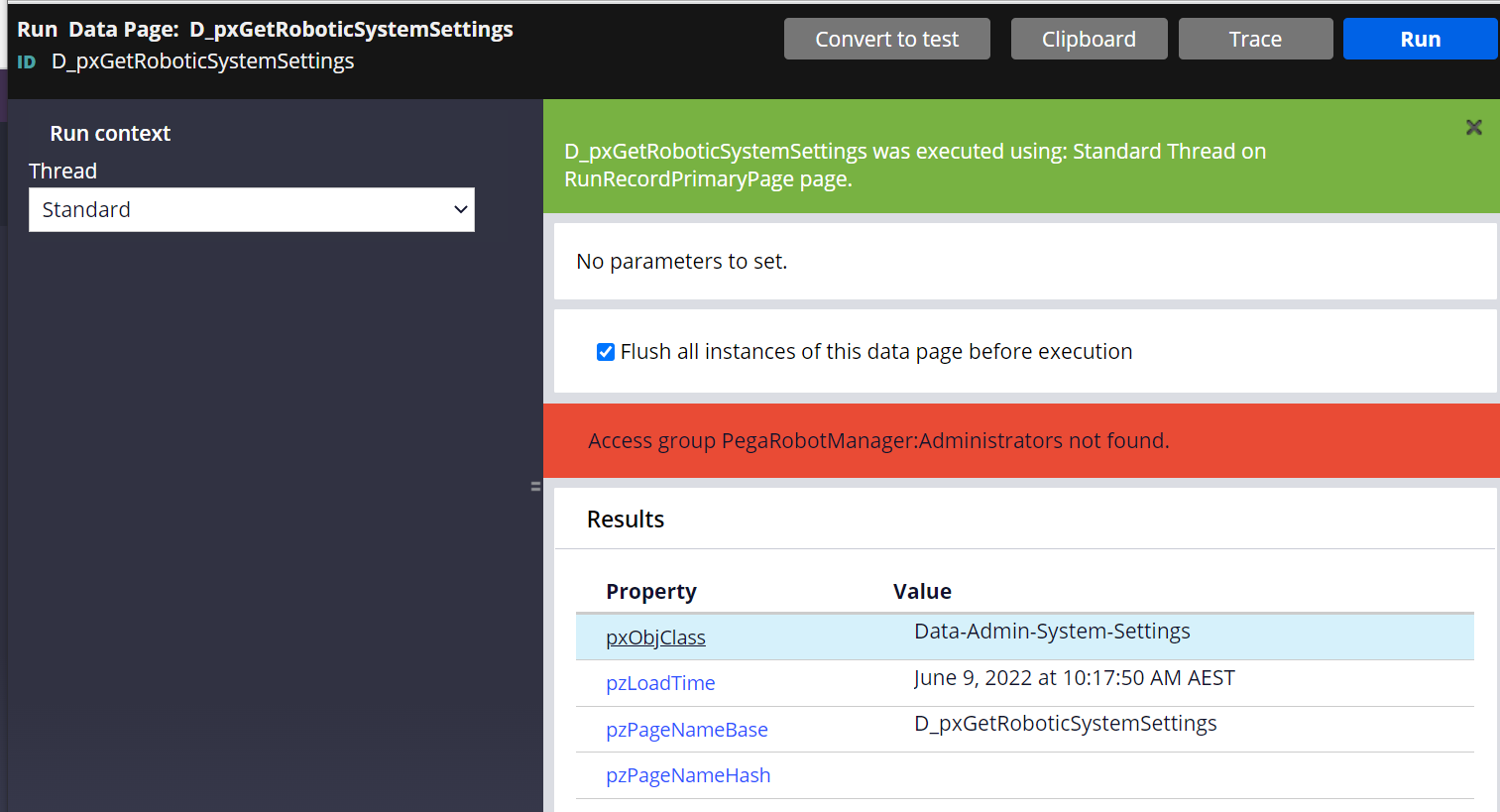Click the Property column header
Screen dimensions: 1500x812
(x=651, y=592)
